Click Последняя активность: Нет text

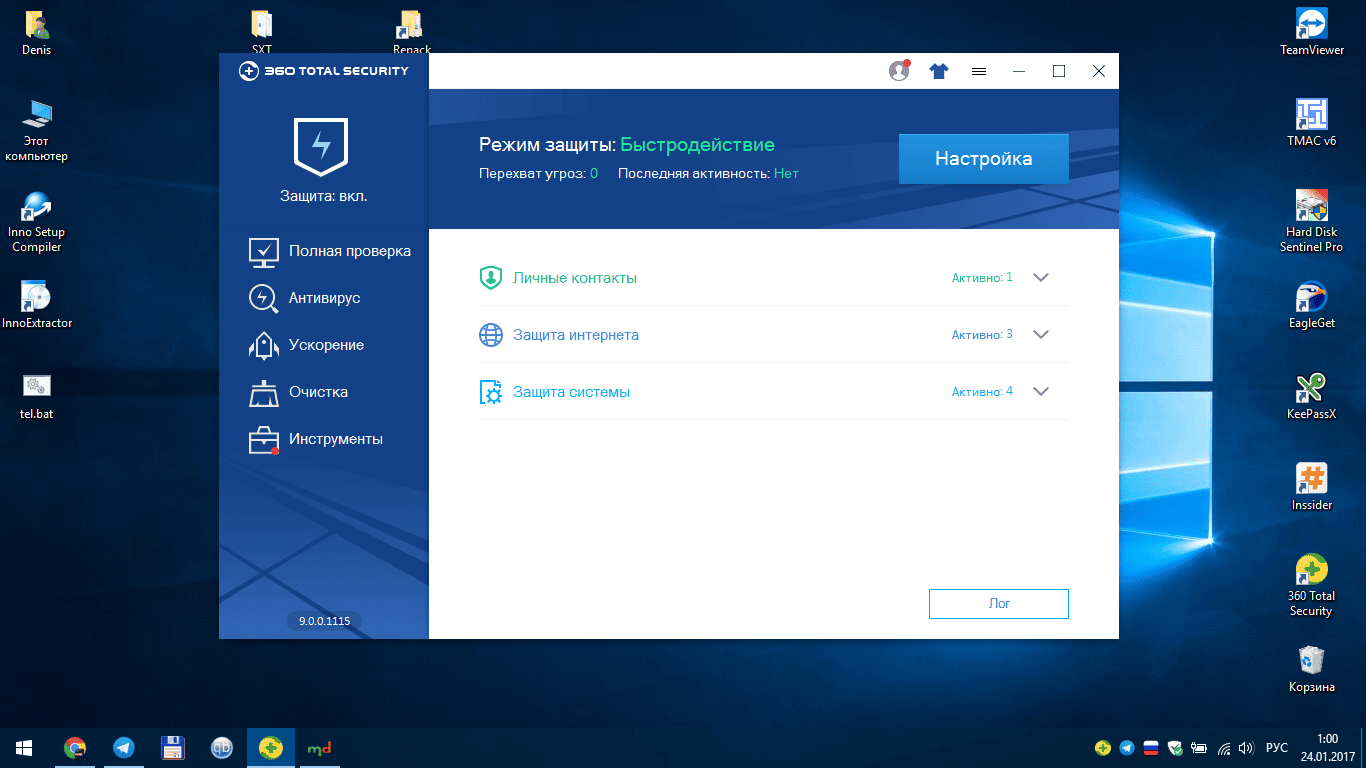(x=708, y=173)
